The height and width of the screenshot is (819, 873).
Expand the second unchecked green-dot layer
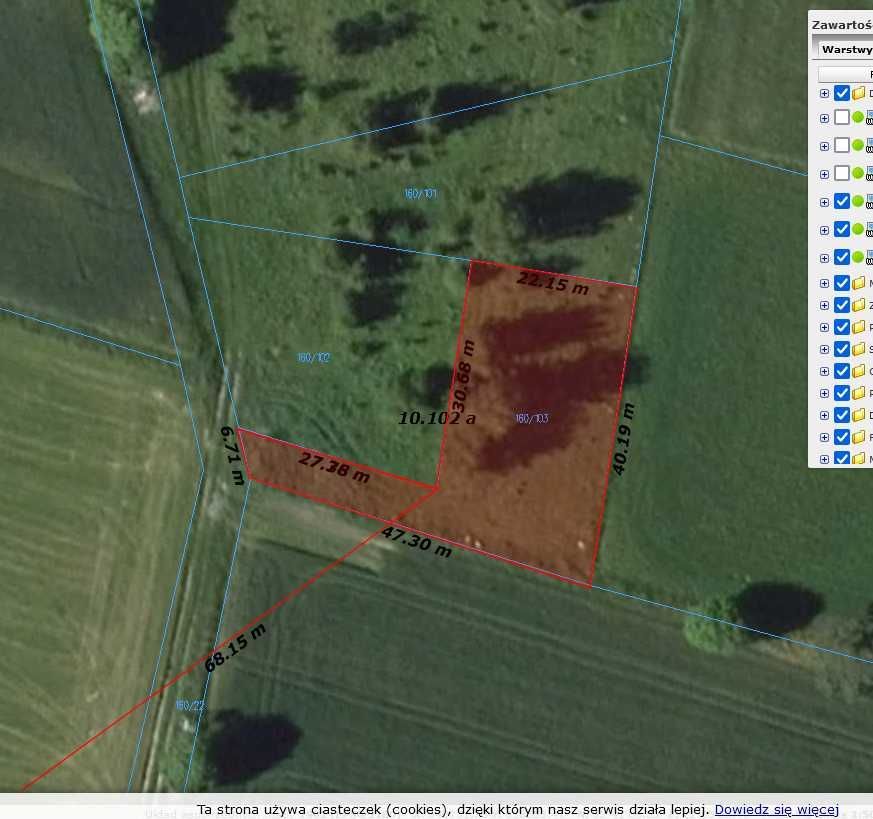825,146
